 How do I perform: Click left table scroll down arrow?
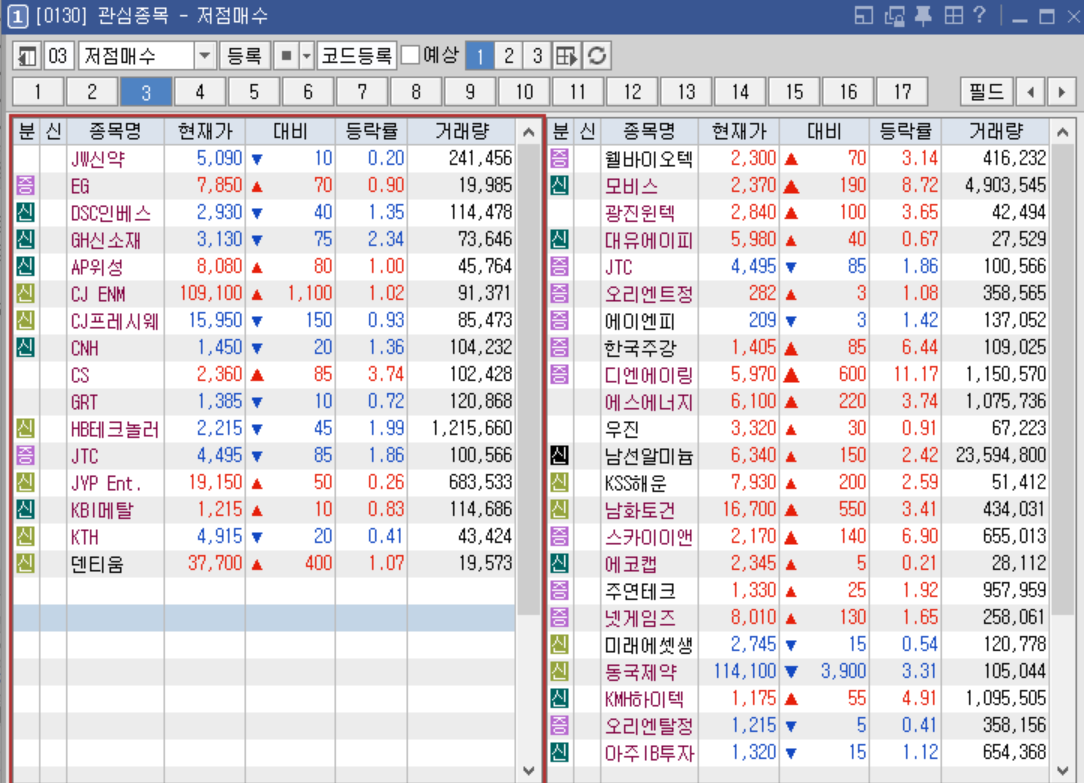point(529,771)
